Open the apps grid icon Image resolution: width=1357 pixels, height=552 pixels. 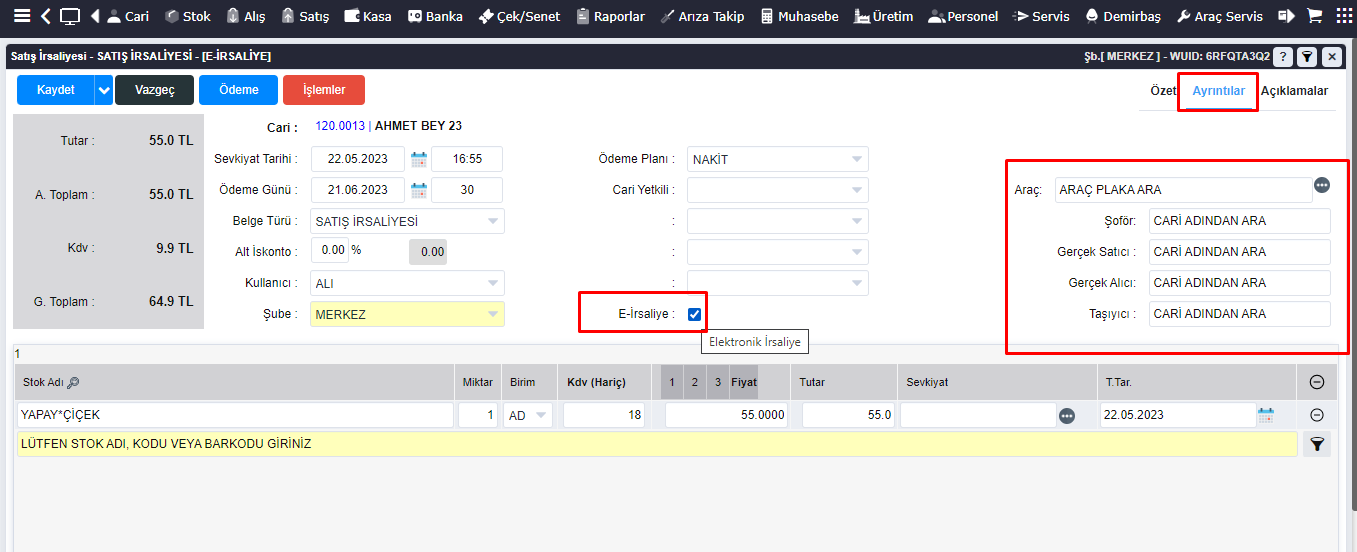tap(1343, 16)
